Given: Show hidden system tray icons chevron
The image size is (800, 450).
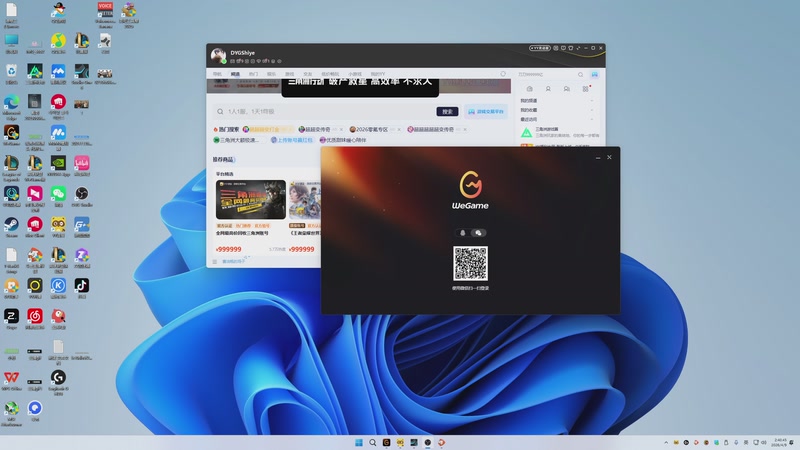Looking at the screenshot, I should [x=666, y=442].
